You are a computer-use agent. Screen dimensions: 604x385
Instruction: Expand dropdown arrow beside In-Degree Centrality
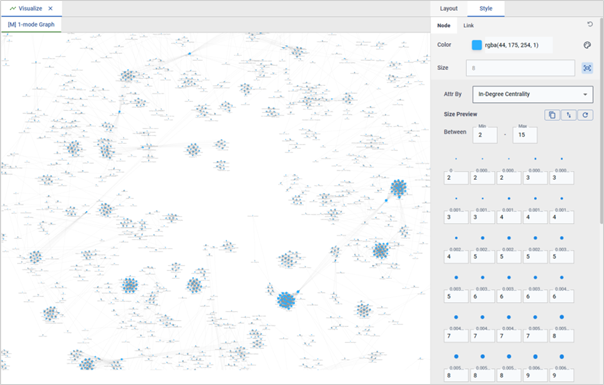(585, 94)
